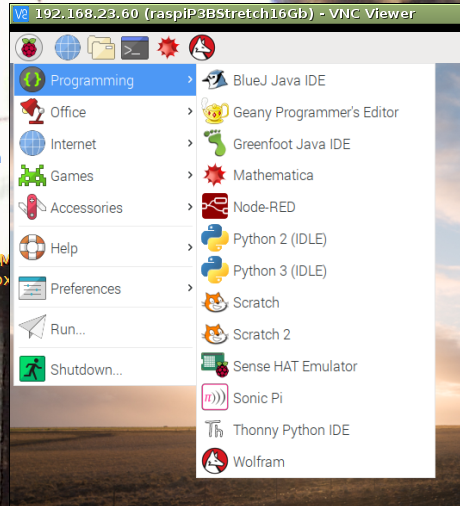The image size is (460, 506).
Task: Open the Preferences menu category
Action: point(105,288)
